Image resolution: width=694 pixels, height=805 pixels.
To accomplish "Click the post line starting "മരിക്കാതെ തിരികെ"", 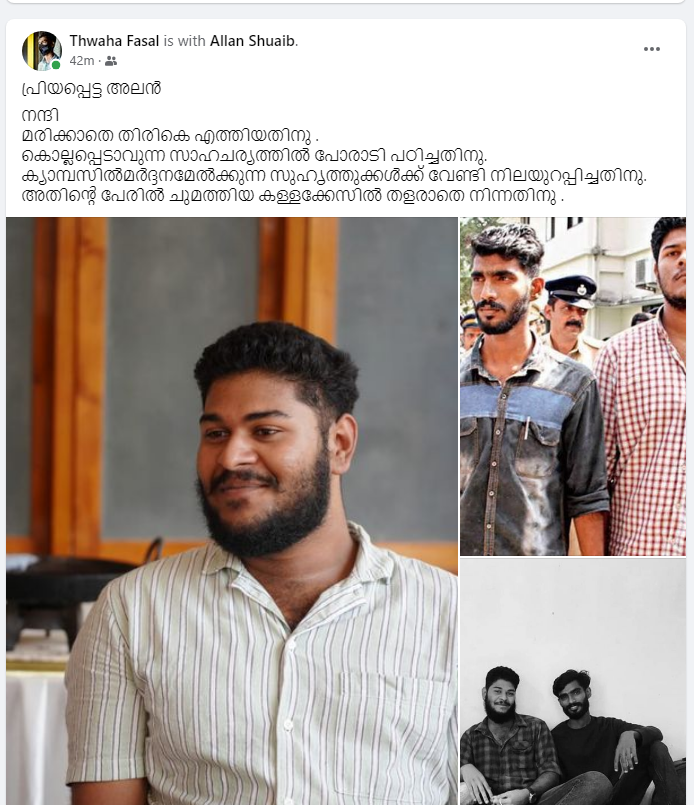I will pyautogui.click(x=170, y=136).
